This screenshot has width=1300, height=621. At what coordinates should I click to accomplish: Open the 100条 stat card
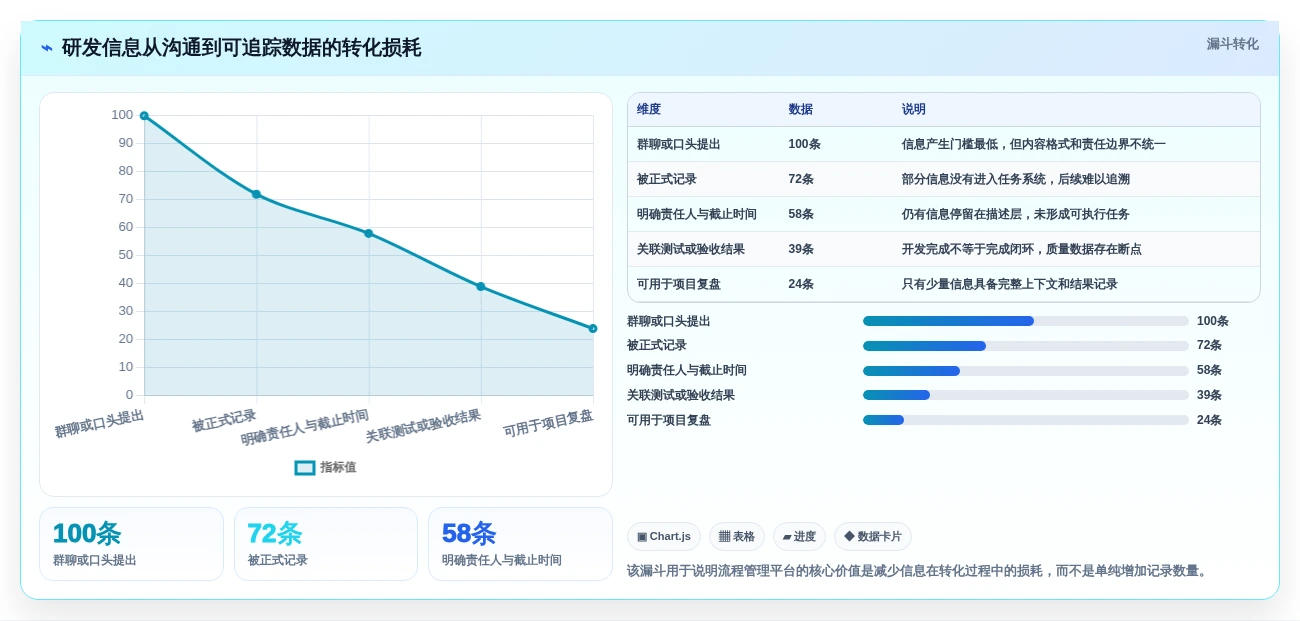131,544
